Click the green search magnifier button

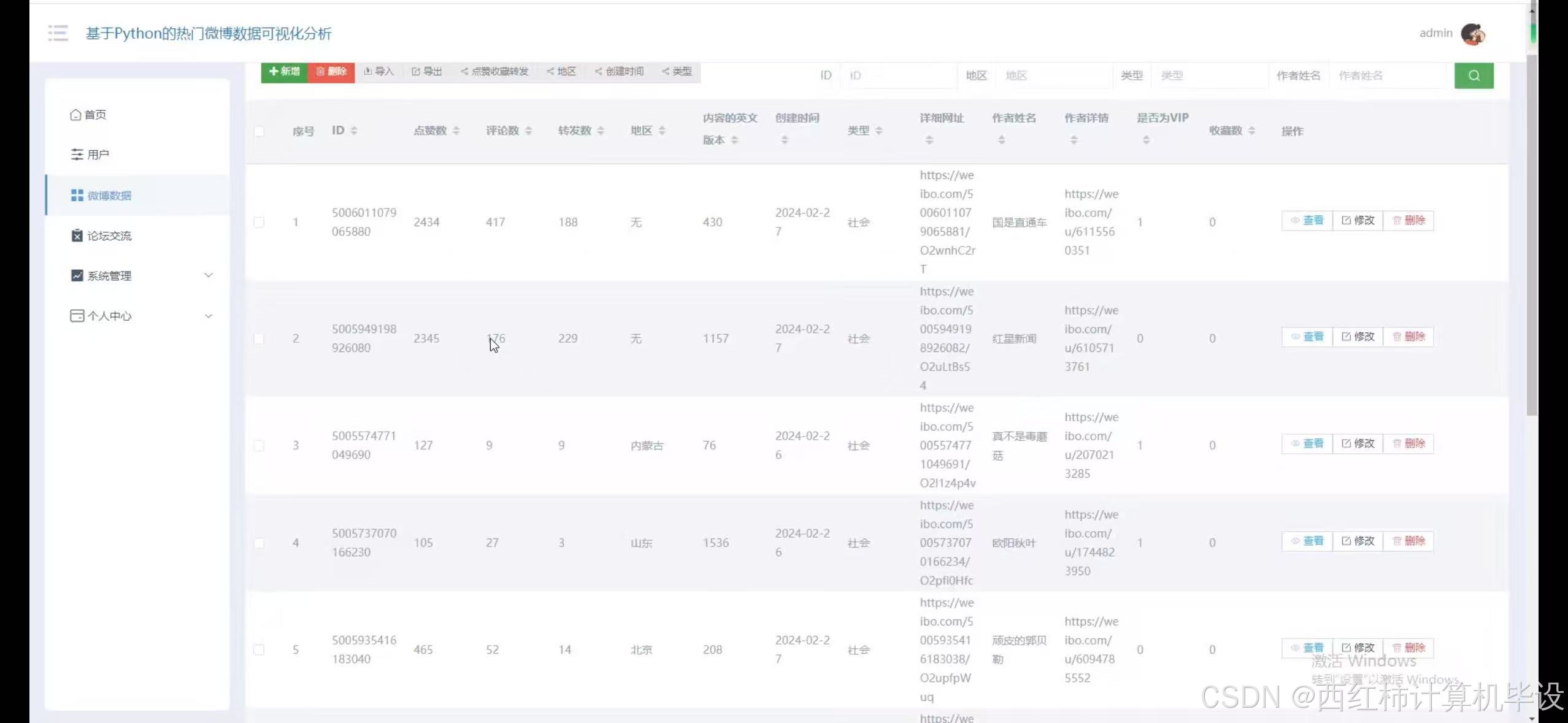(x=1474, y=75)
